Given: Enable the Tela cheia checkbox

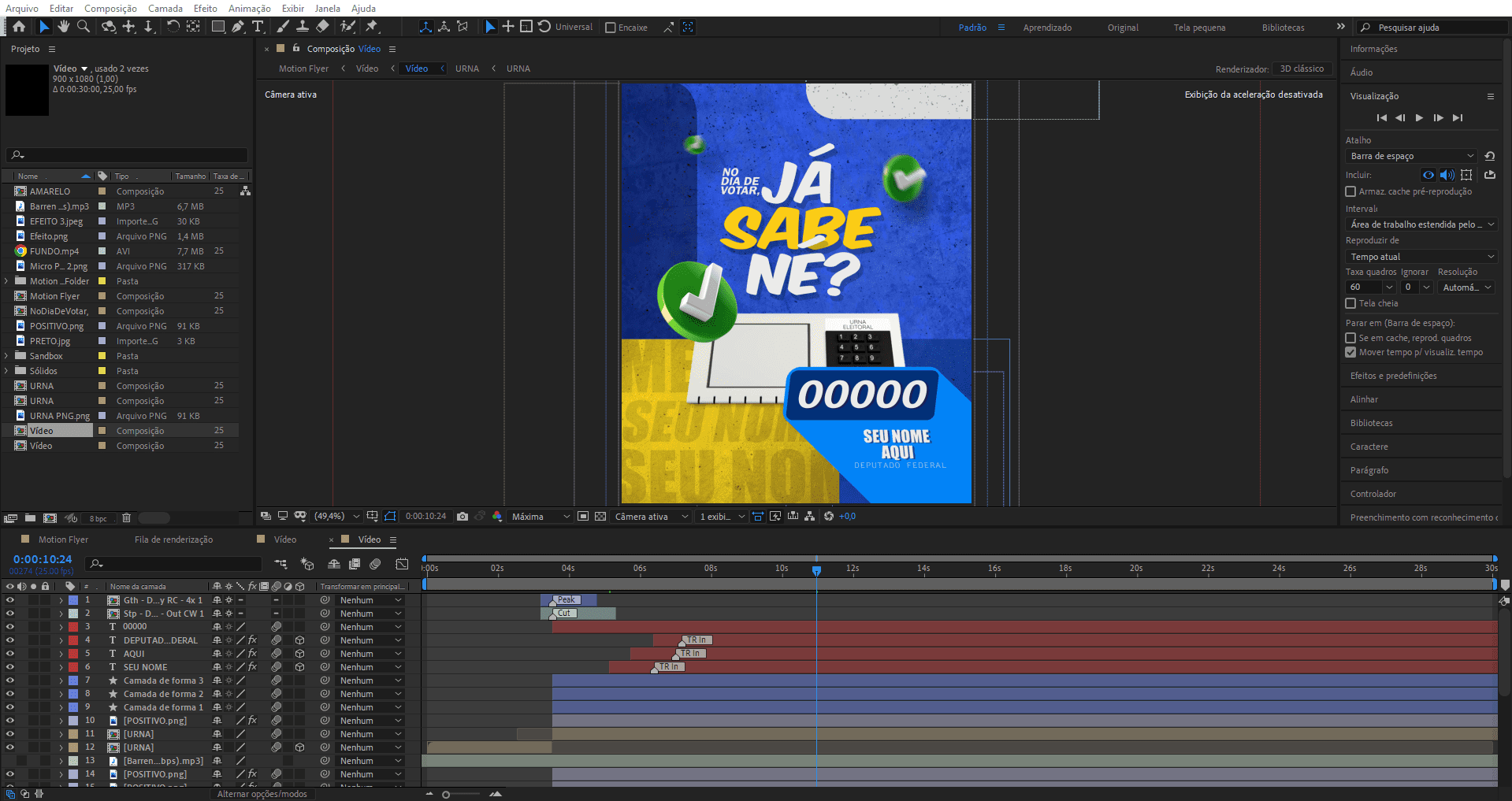Looking at the screenshot, I should [1350, 303].
